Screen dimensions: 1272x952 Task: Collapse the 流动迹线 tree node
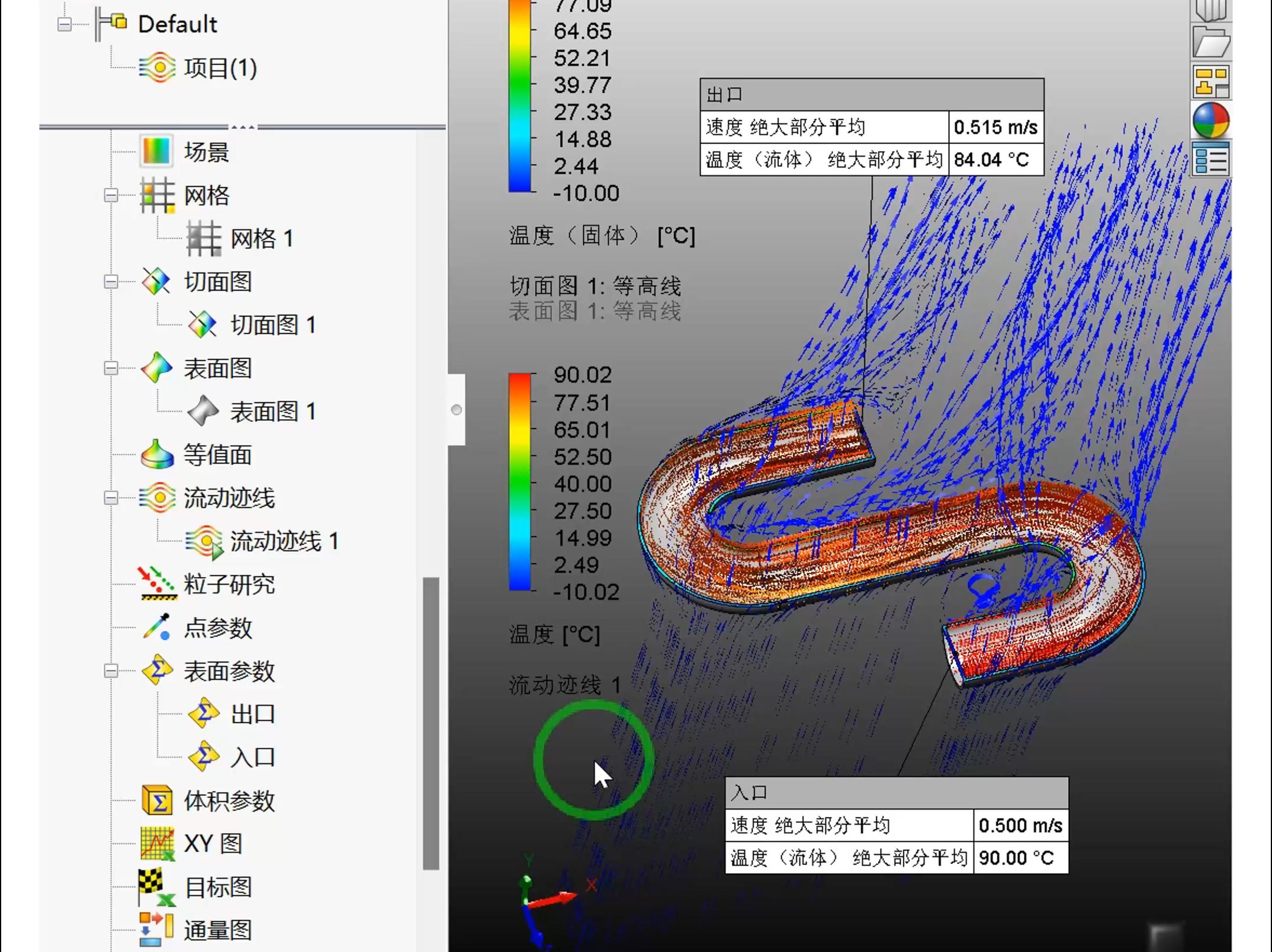coord(111,498)
